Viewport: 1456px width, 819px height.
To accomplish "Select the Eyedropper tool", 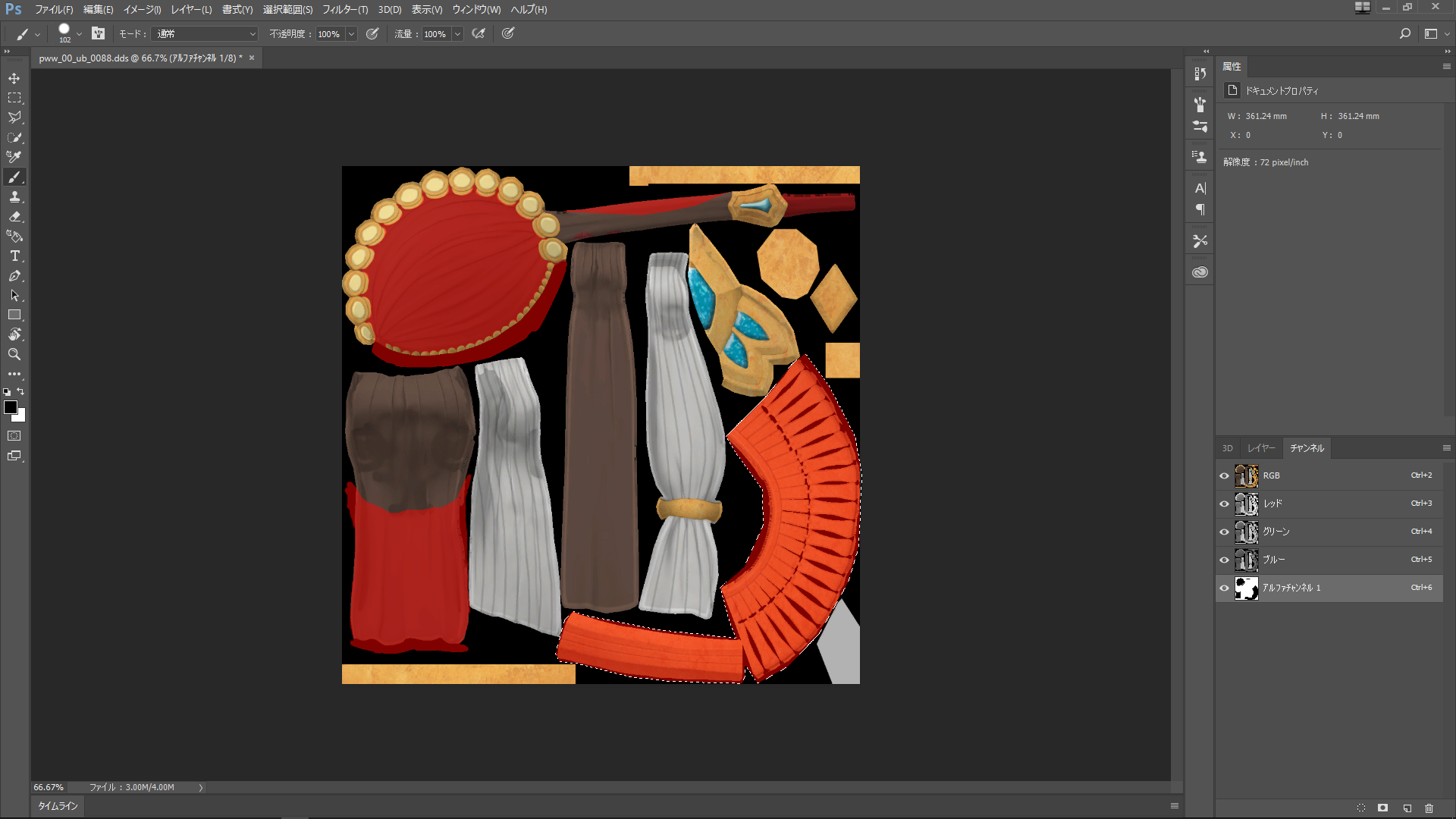I will (14, 157).
